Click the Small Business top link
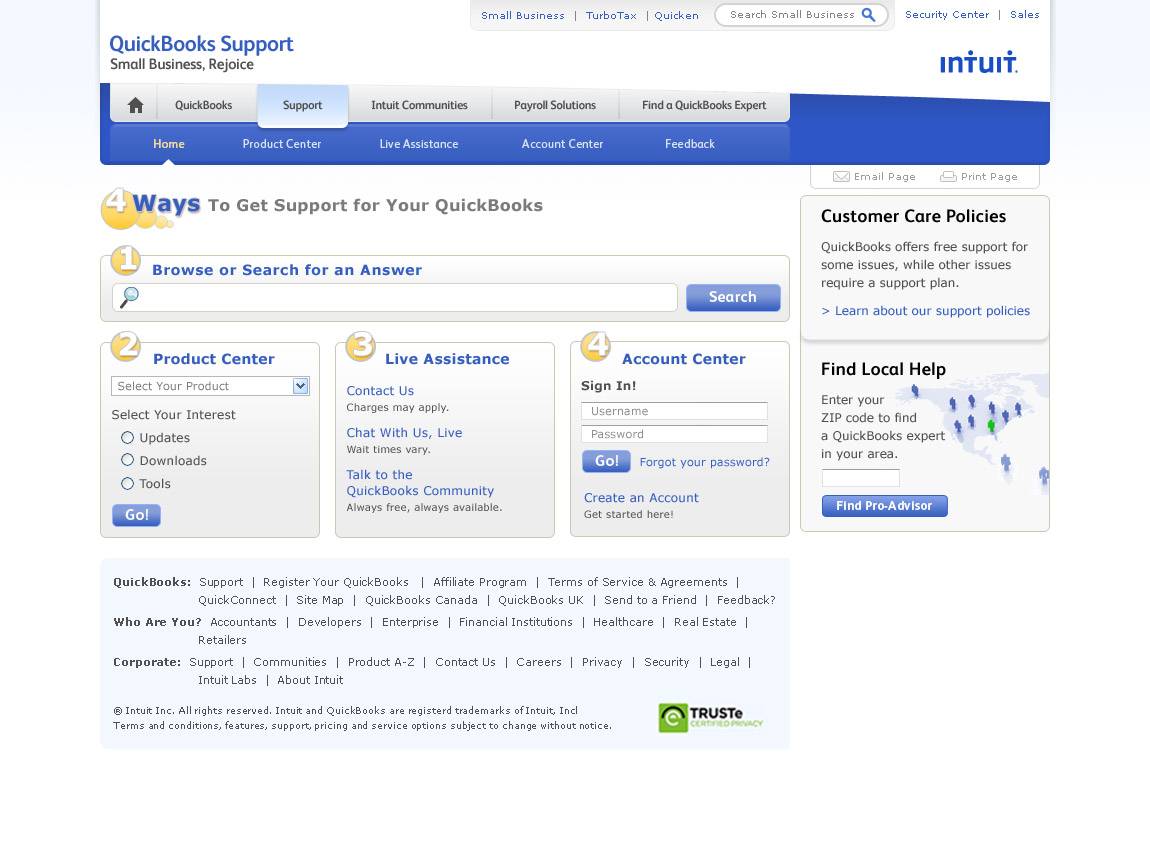 click(523, 15)
